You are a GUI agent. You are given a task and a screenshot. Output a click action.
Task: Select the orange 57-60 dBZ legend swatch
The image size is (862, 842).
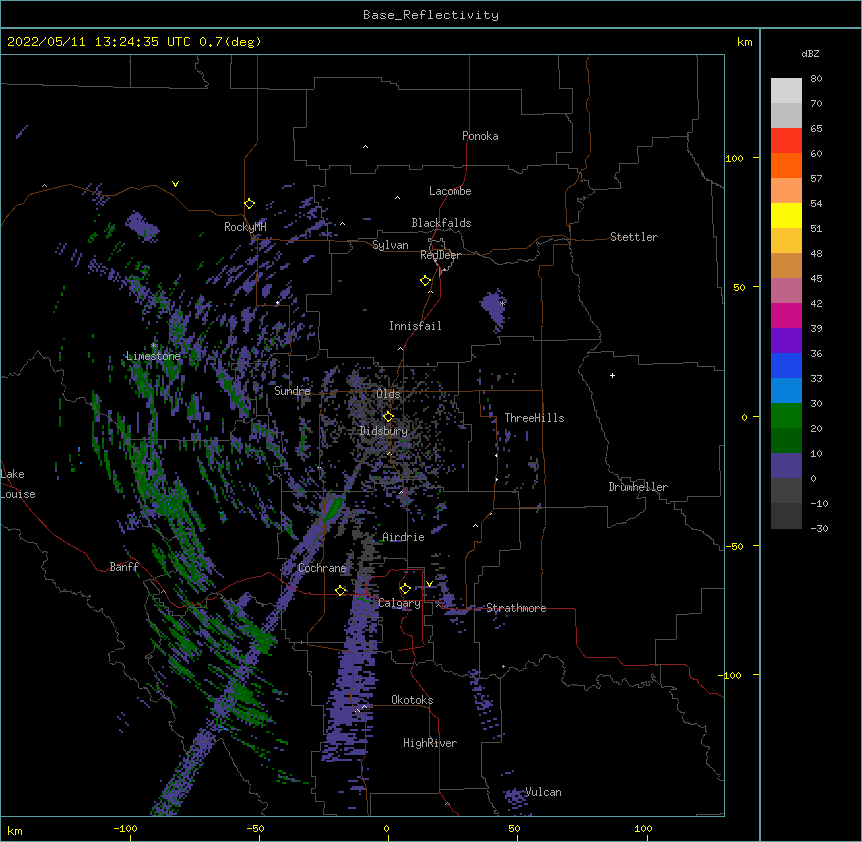786,165
